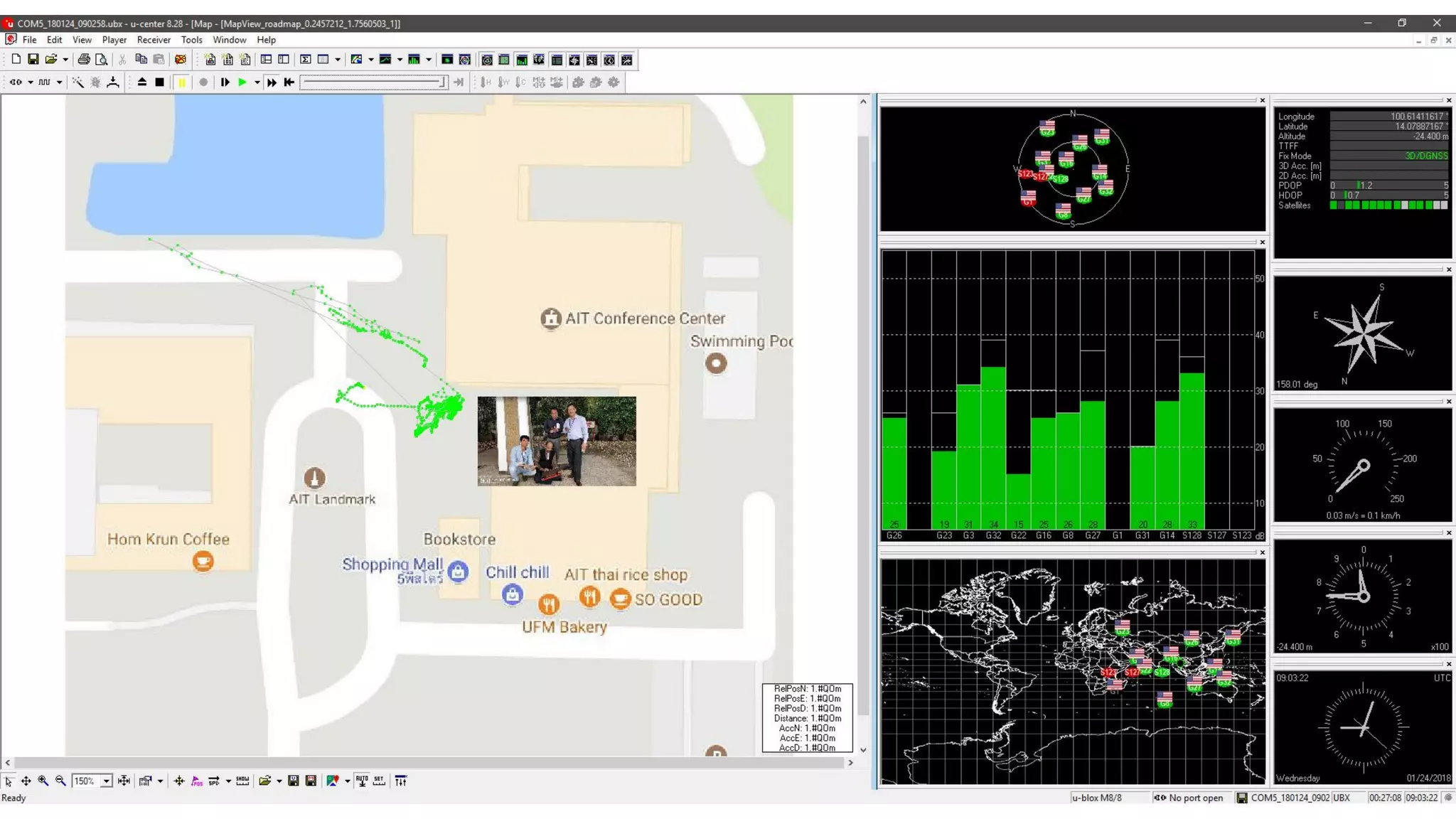Click the Zoom in magnifier icon
This screenshot has height=819, width=1456.
[x=43, y=781]
